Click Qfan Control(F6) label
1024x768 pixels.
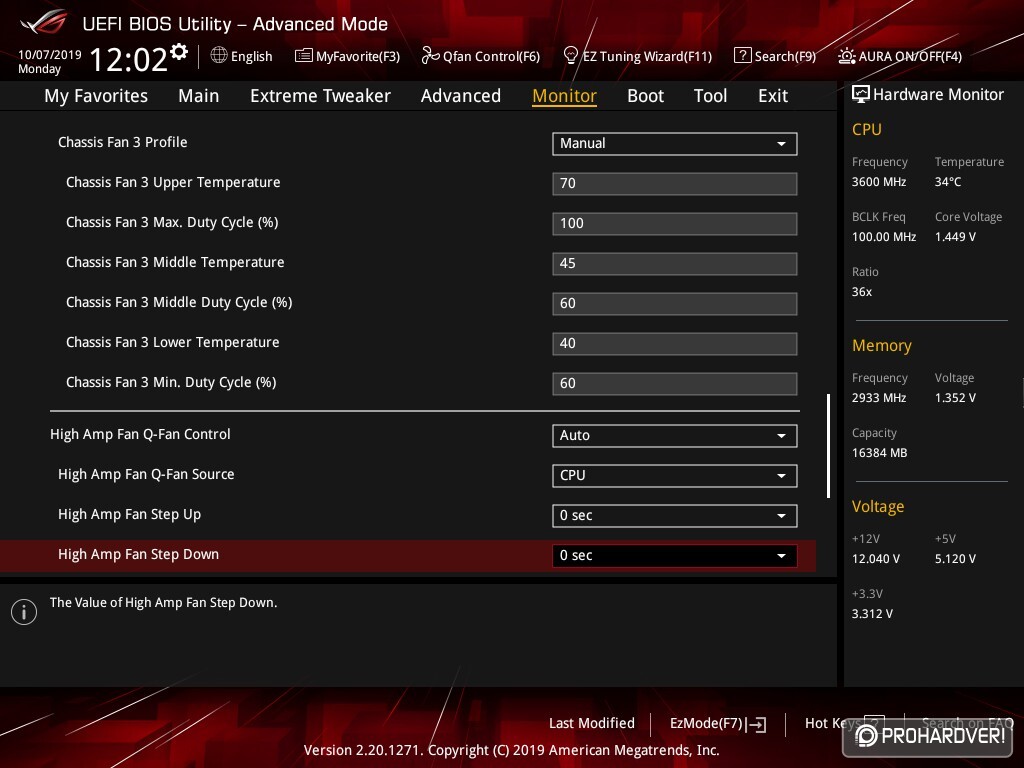pos(491,57)
